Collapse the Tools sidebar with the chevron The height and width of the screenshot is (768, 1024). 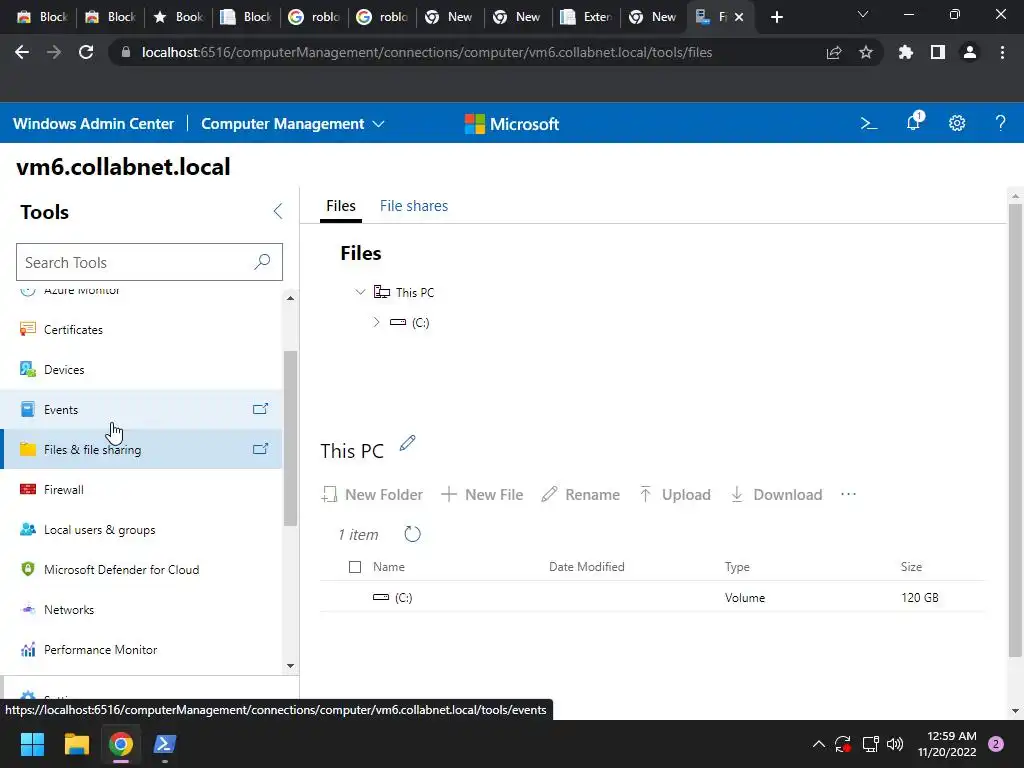(x=278, y=211)
